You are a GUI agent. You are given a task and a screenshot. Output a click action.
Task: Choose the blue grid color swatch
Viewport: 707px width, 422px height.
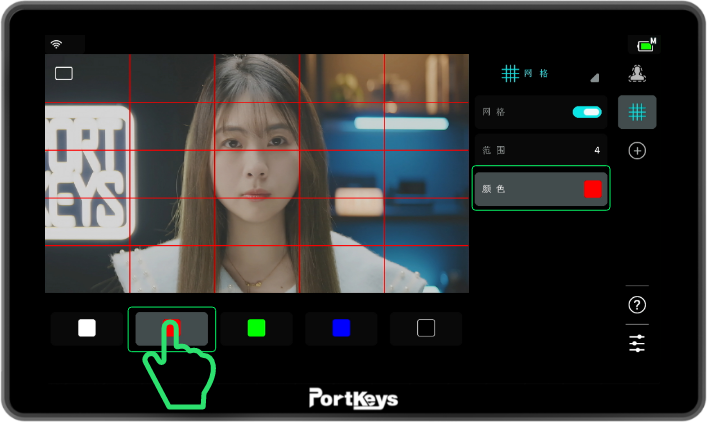[x=341, y=328]
